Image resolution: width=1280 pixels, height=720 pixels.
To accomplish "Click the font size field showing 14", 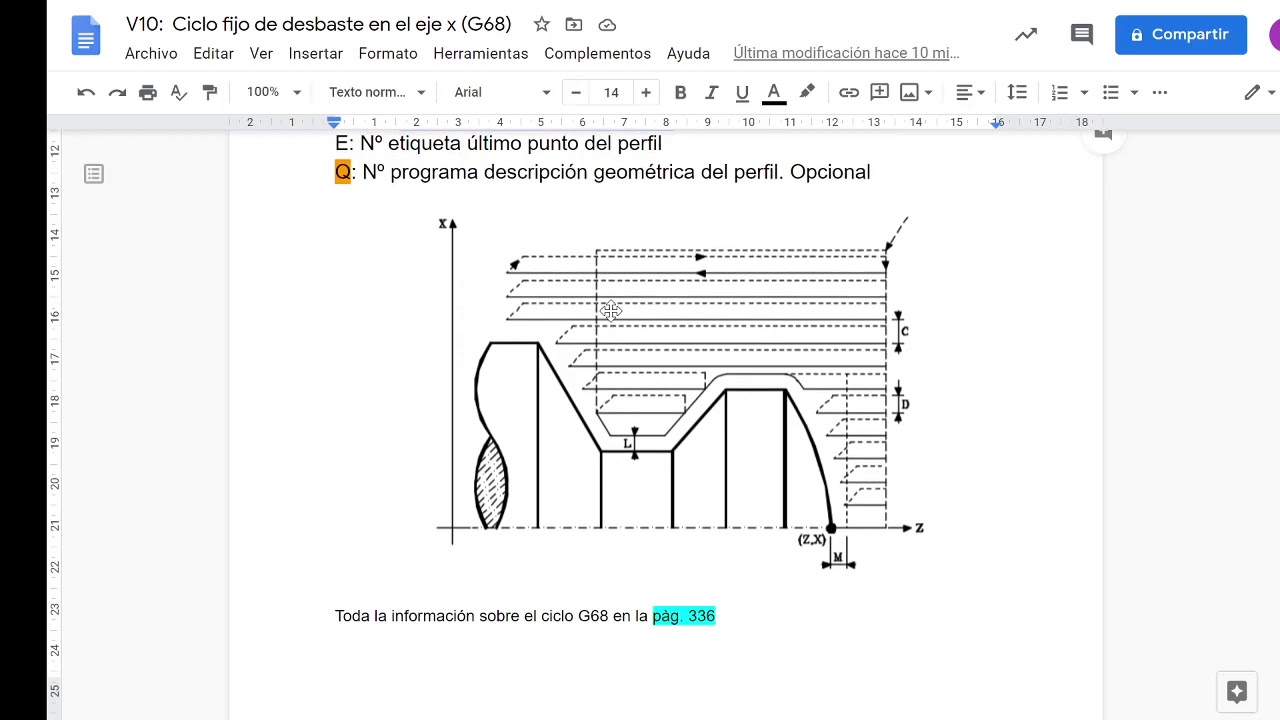I will [611, 92].
